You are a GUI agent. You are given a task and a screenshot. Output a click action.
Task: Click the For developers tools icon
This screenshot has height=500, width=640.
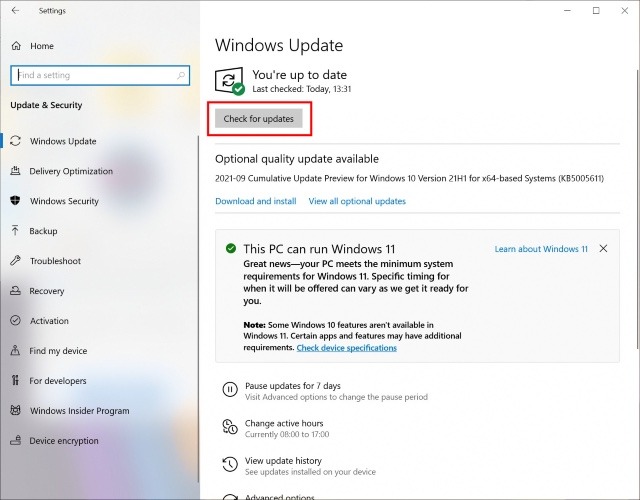click(15, 380)
